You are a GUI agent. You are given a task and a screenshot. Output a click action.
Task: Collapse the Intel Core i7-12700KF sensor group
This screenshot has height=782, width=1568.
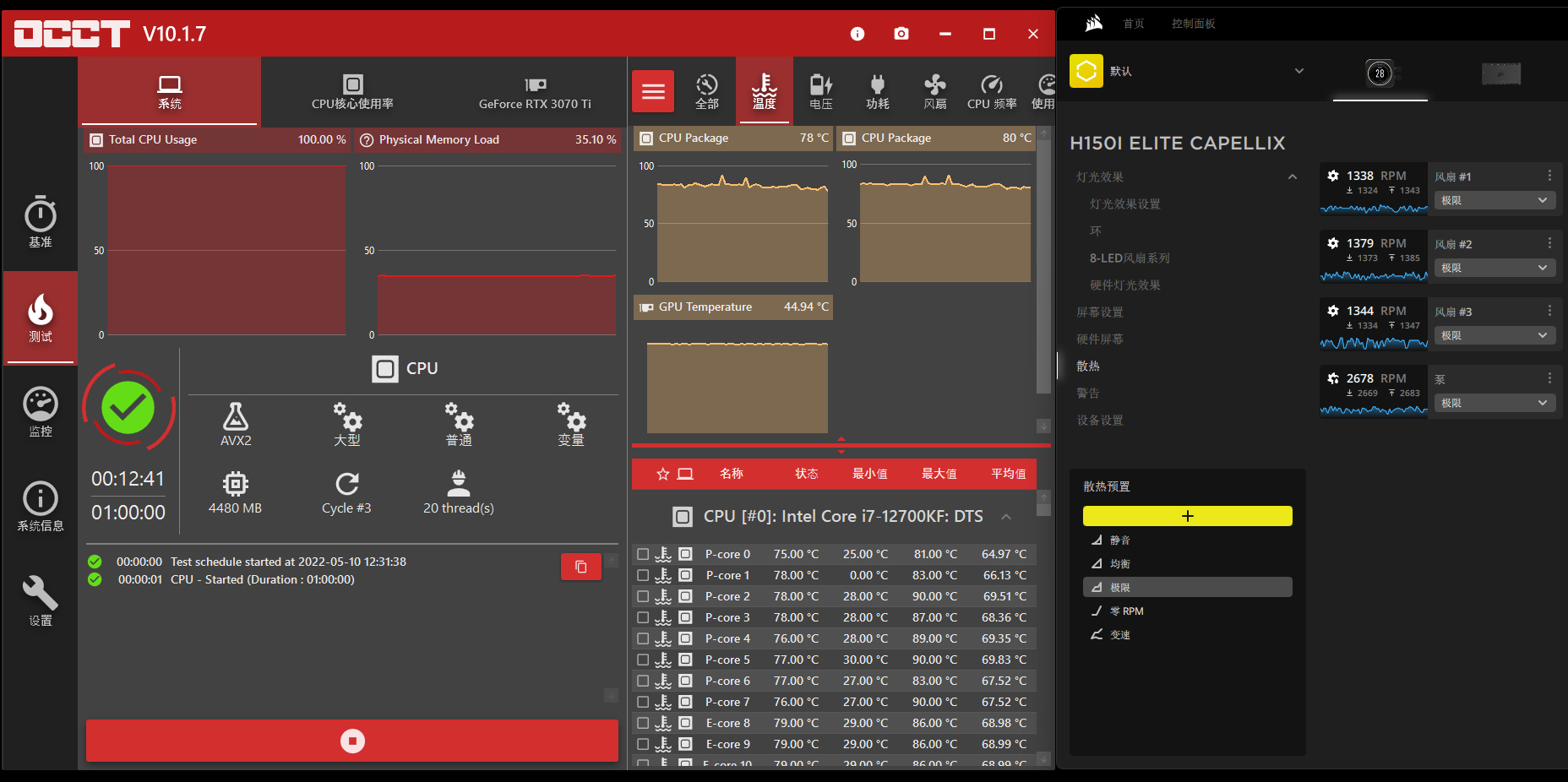[1006, 517]
